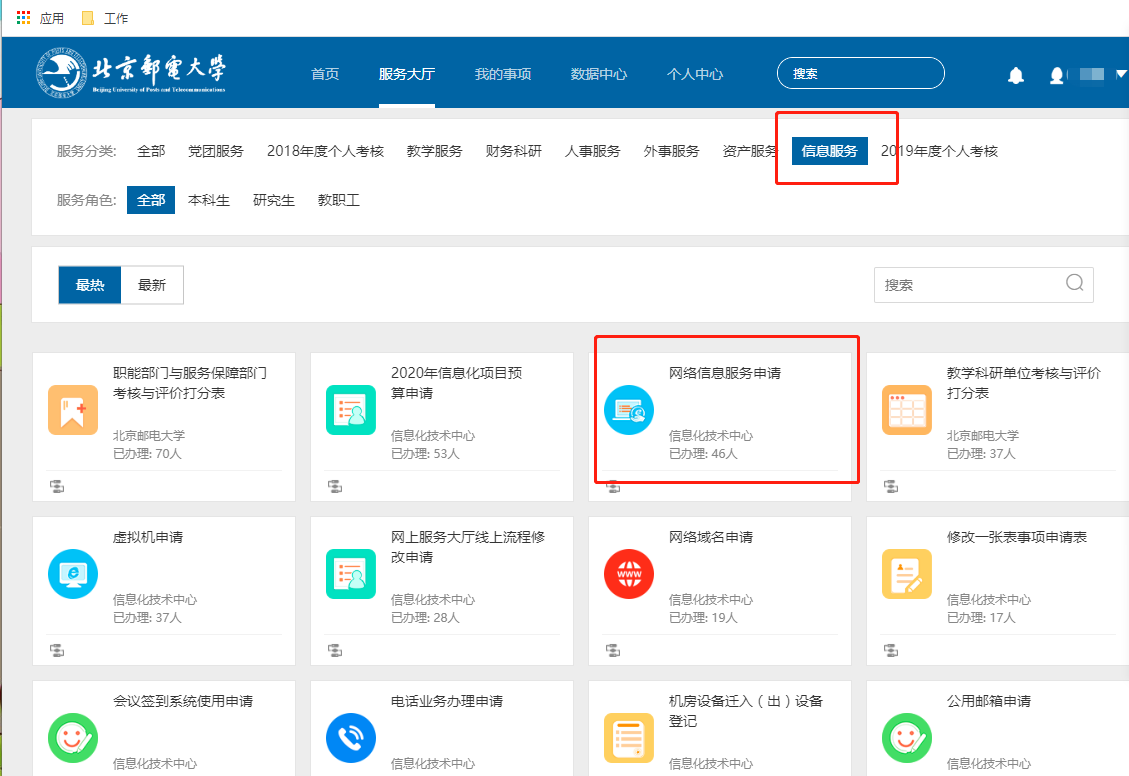The height and width of the screenshot is (776, 1129).
Task: Open the 修改一张表事项申请表 card icon
Action: click(907, 574)
